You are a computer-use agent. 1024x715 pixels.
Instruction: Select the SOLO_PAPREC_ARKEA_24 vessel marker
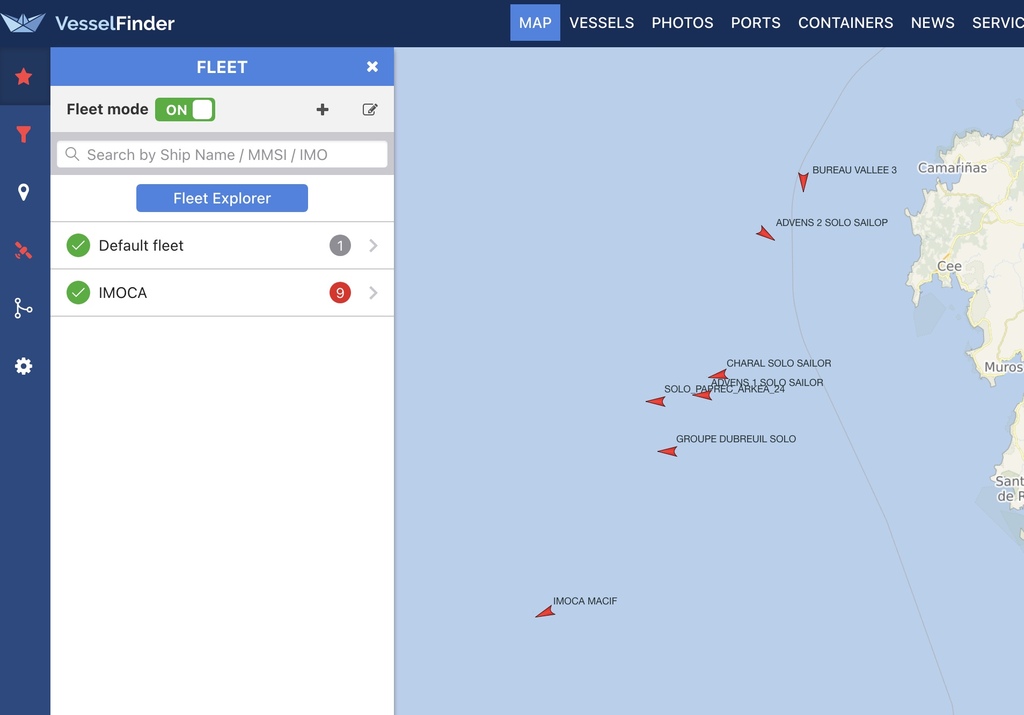(x=656, y=401)
